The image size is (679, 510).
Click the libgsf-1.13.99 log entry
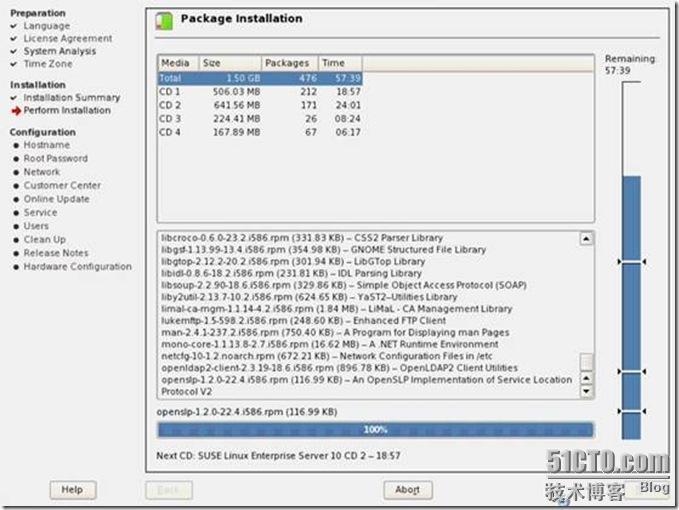(x=323, y=250)
